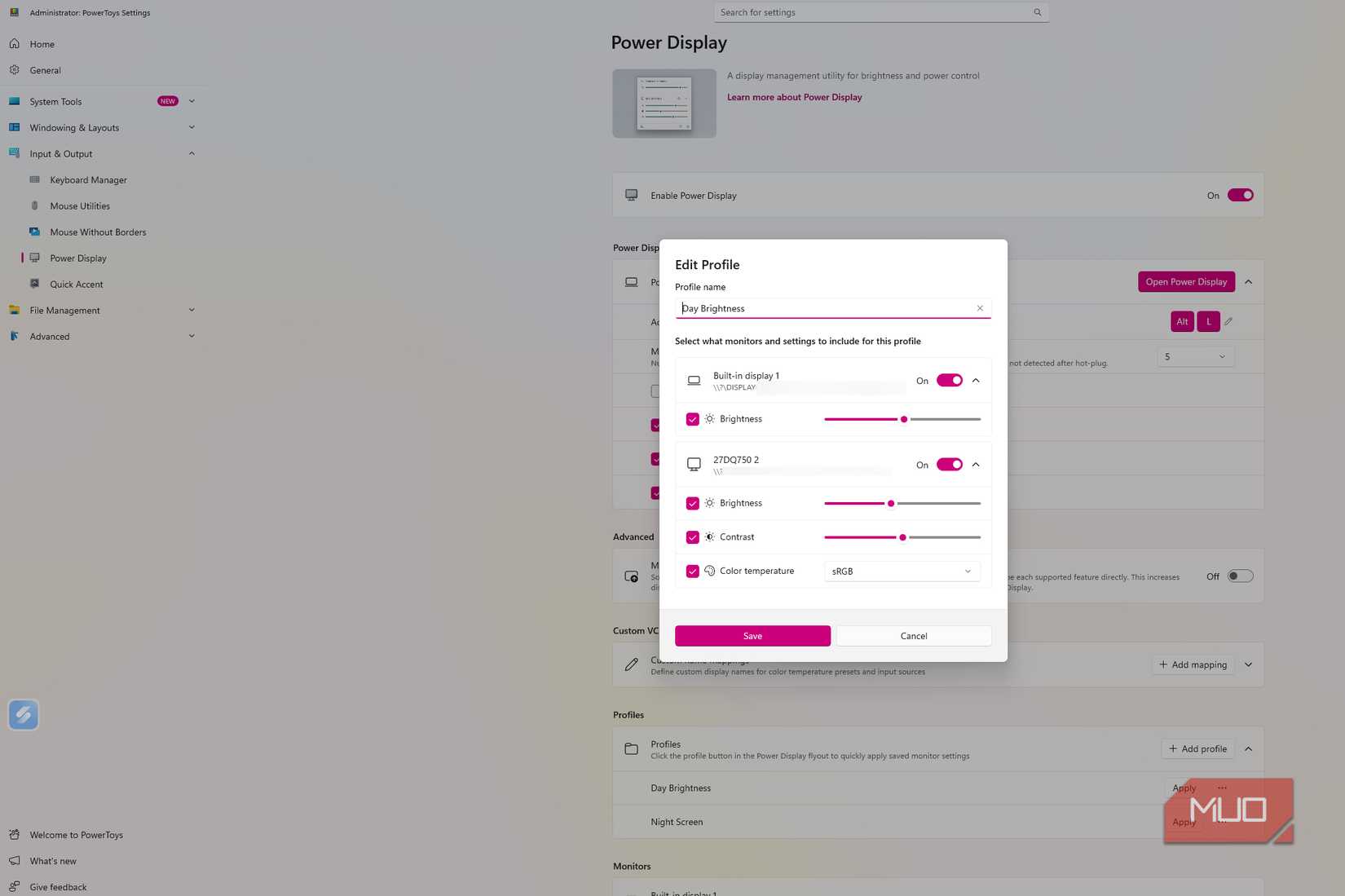This screenshot has width=1345, height=896.
Task: Save the edited profile
Action: click(752, 636)
